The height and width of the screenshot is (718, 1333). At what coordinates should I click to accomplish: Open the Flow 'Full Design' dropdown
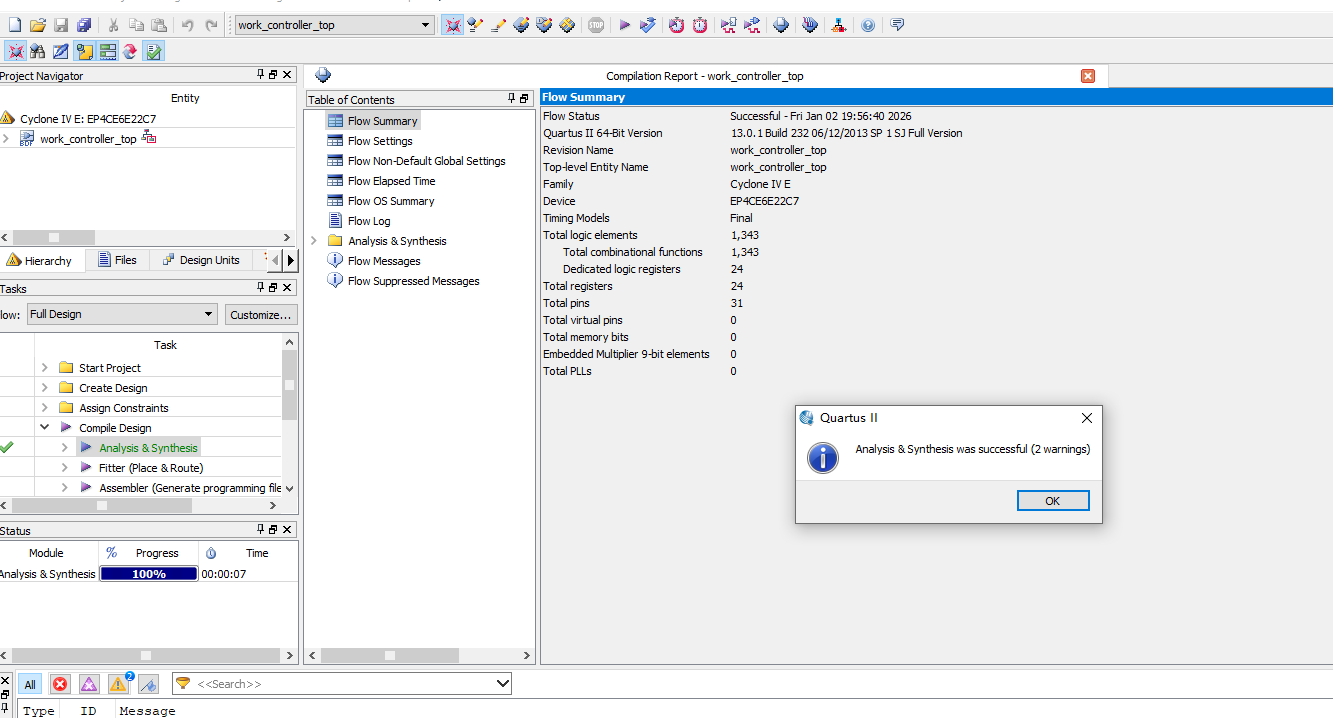122,314
